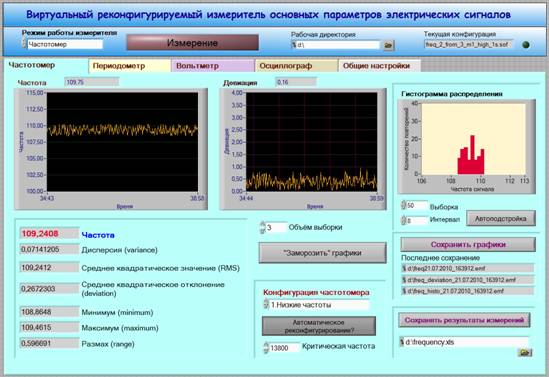This screenshot has width=549, height=377.
Task: Click the red frequency value 109,2408
Action: [x=49, y=233]
